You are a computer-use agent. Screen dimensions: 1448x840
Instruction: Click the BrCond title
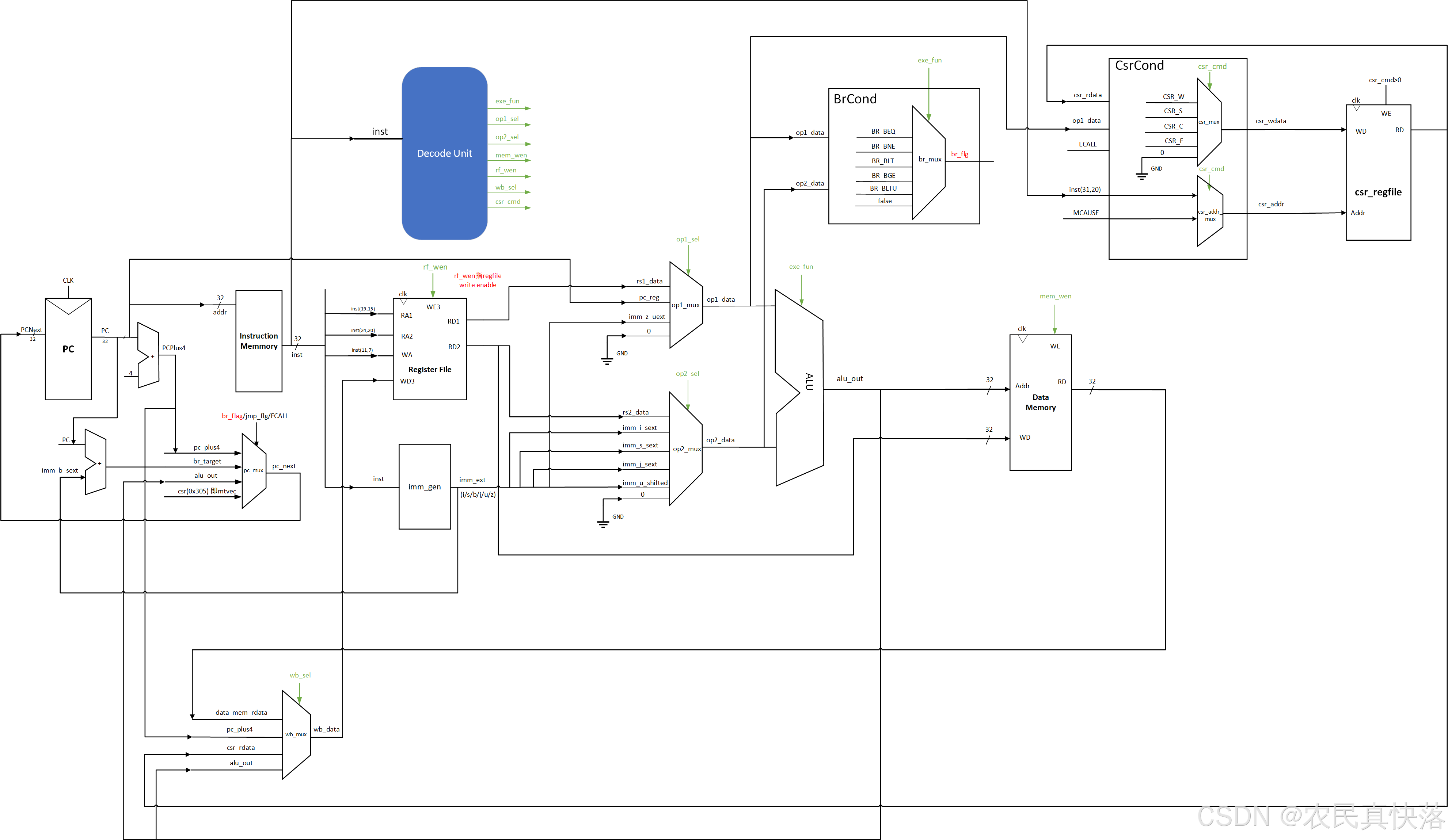[855, 99]
